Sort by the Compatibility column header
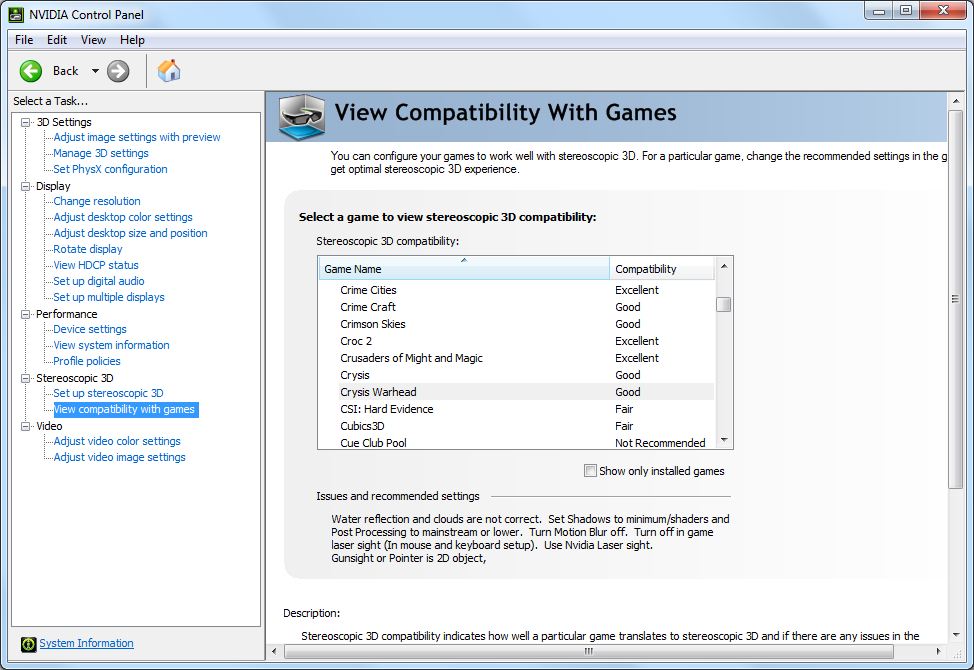The width and height of the screenshot is (974, 670). [x=662, y=269]
